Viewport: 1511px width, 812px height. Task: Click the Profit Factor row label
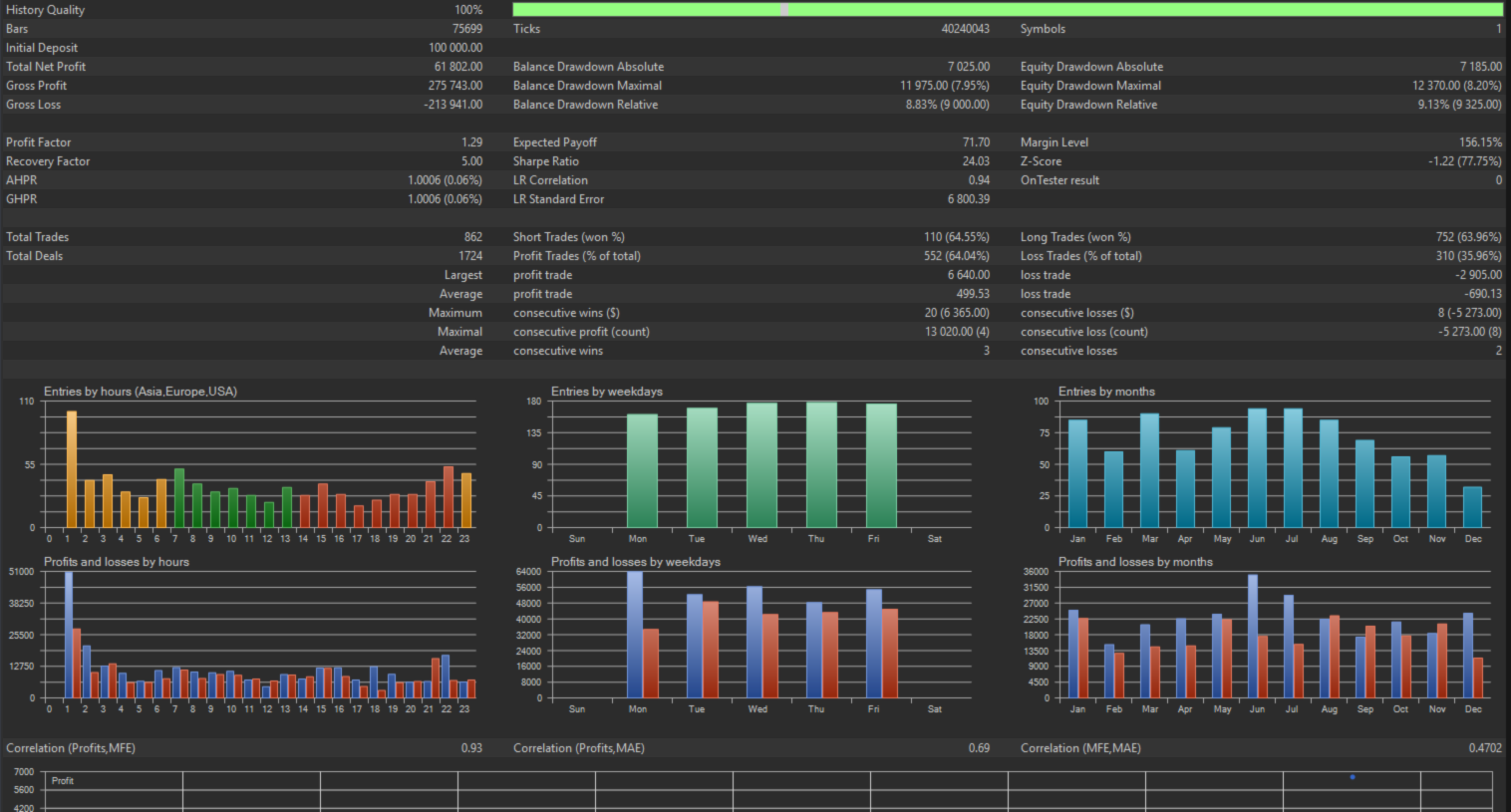(39, 142)
